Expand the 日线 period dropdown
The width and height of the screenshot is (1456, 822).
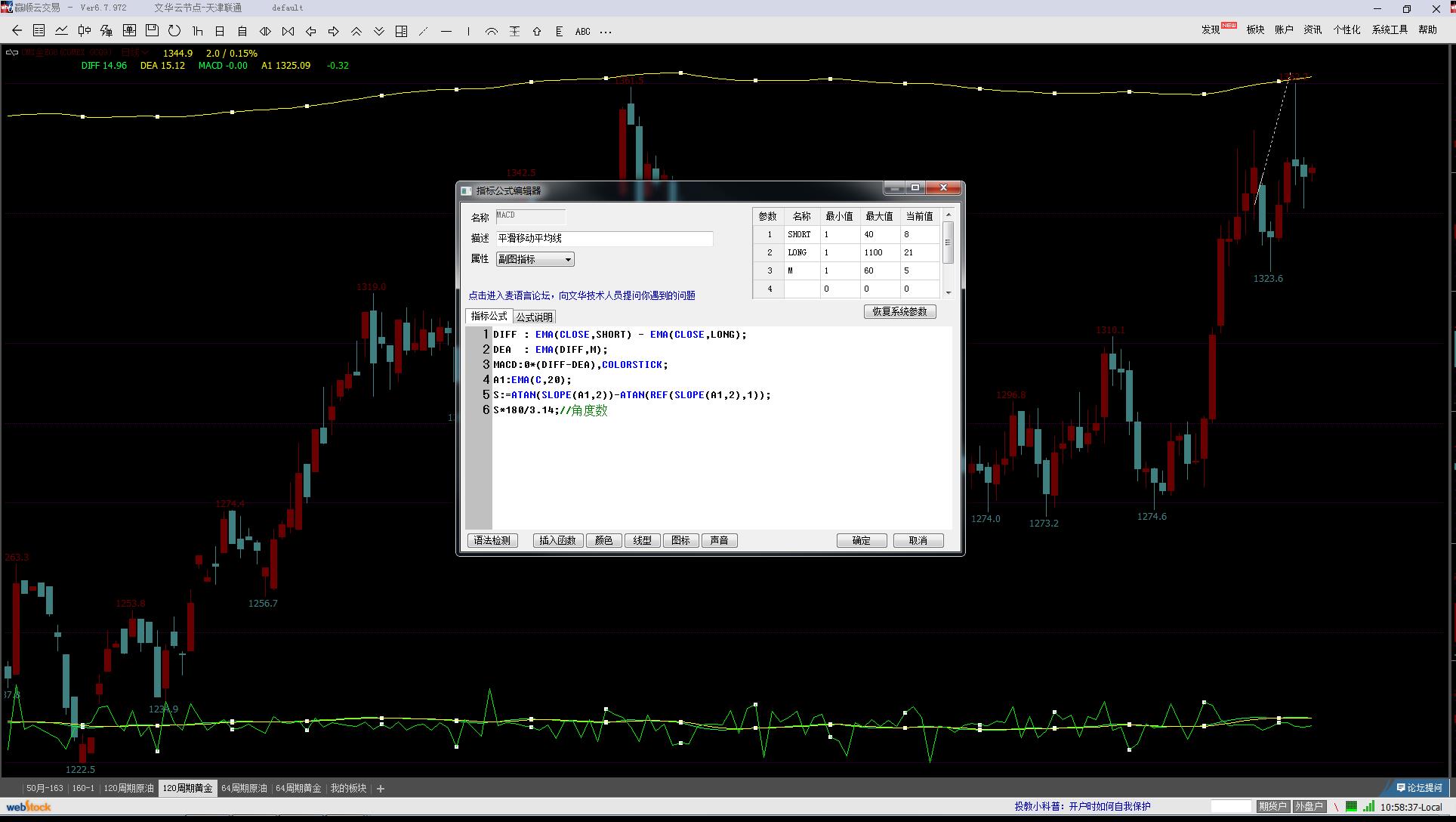pyautogui.click(x=134, y=53)
